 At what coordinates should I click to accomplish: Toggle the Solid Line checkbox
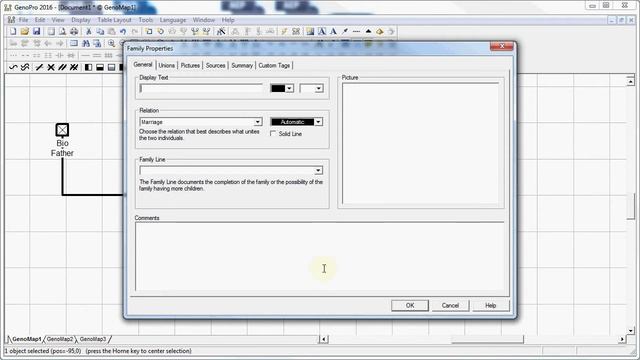[273, 133]
